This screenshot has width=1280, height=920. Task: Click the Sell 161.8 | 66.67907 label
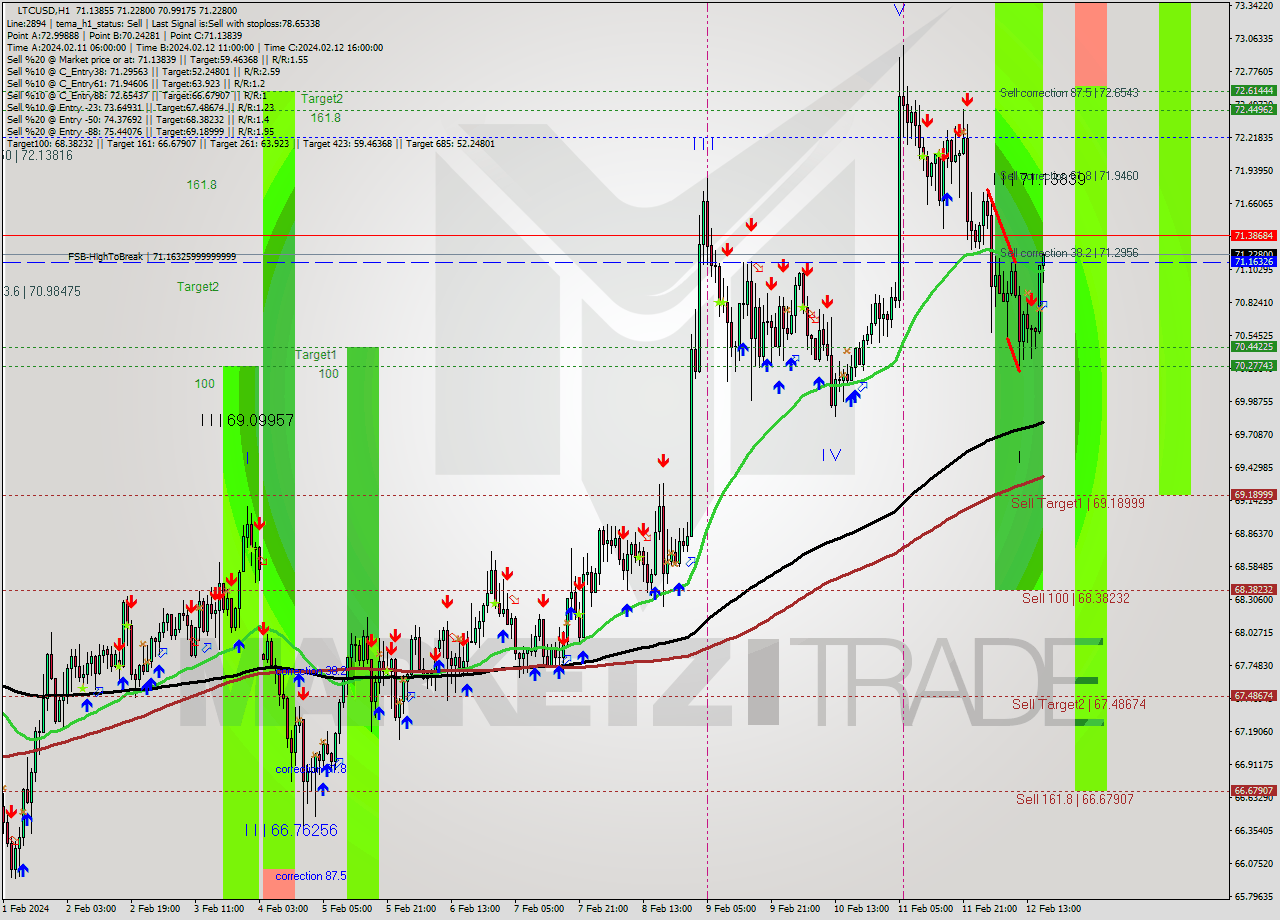pos(1075,799)
